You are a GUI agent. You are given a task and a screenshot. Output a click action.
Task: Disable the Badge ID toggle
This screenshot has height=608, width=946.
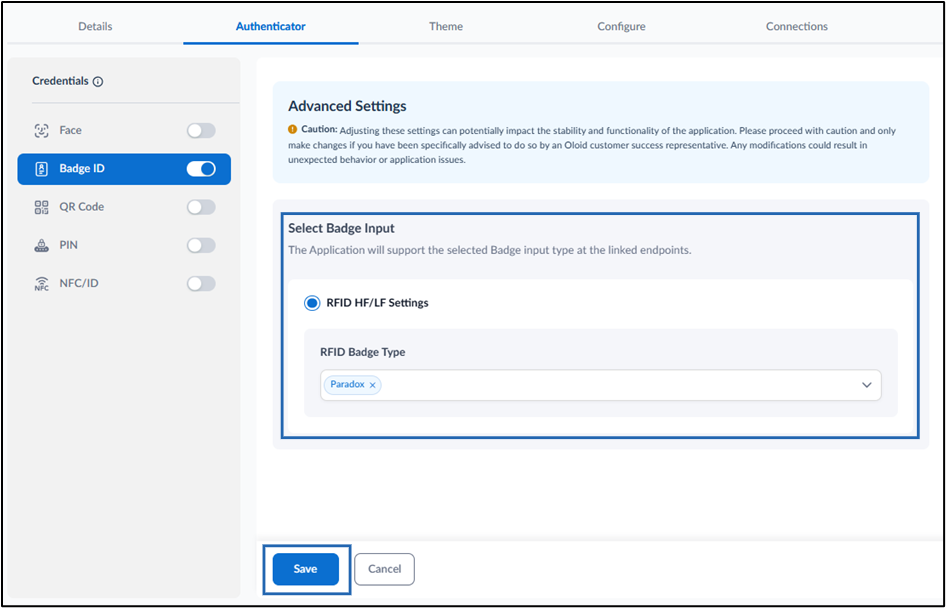[x=201, y=169]
